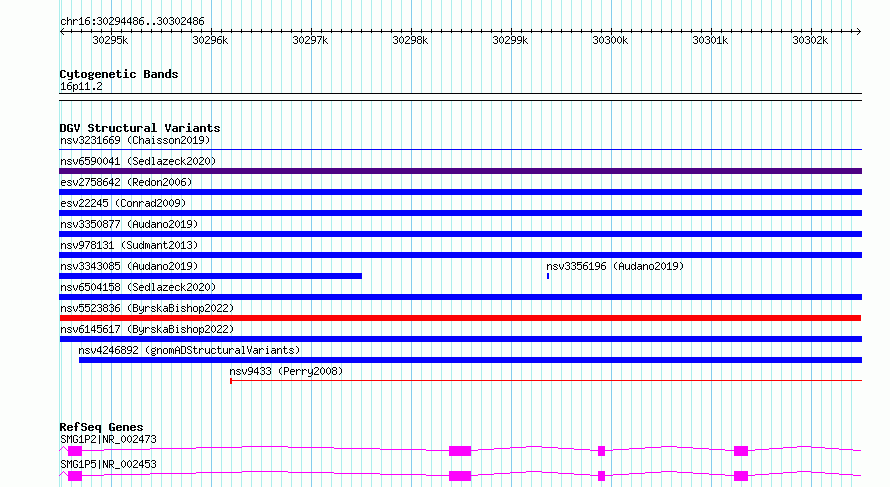Click the purple nsv6590041 variant bar
Image resolution: width=890 pixels, height=487 pixels.
tap(460, 171)
